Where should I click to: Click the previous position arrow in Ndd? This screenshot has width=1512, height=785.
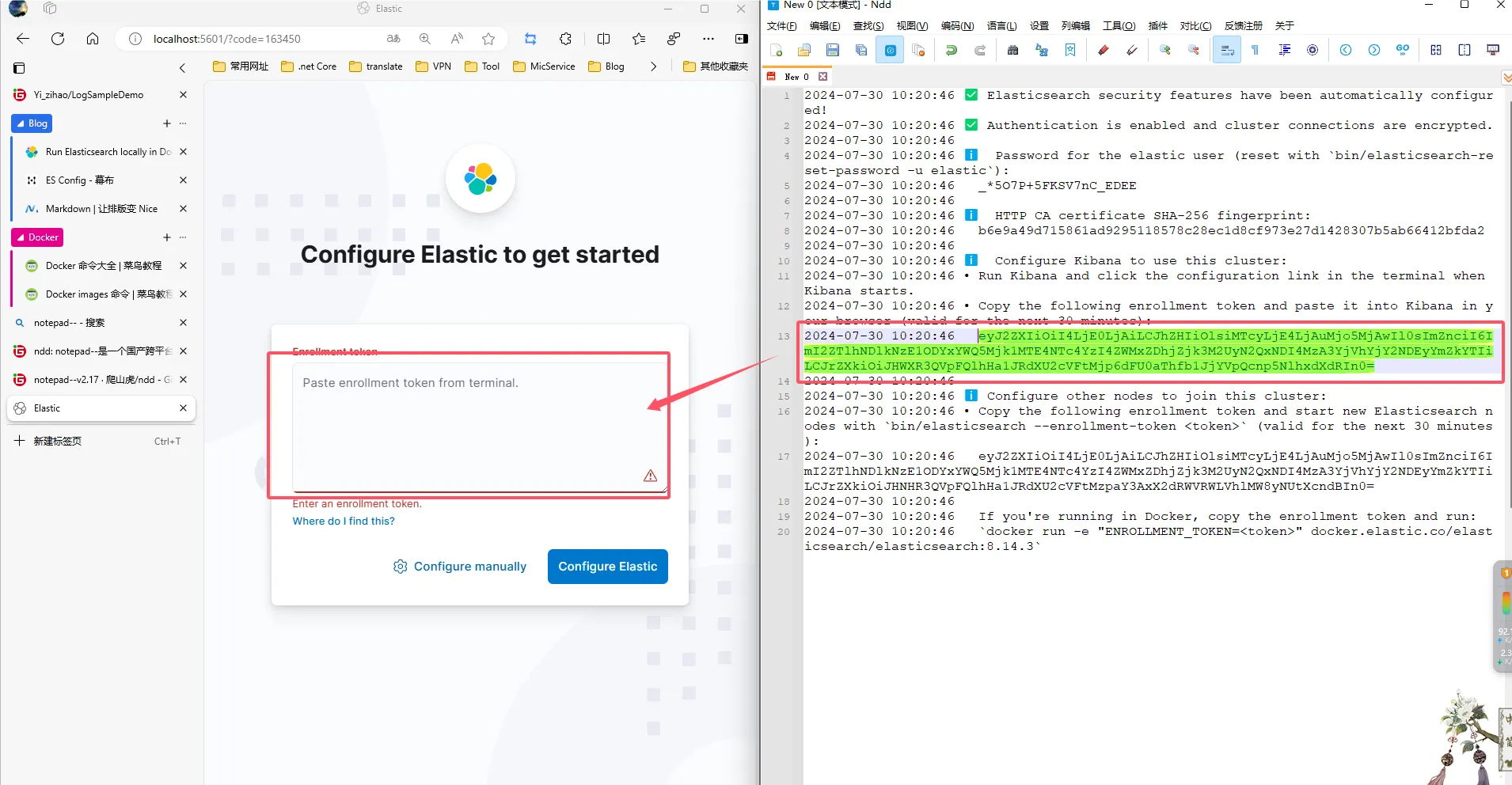pyautogui.click(x=1346, y=50)
